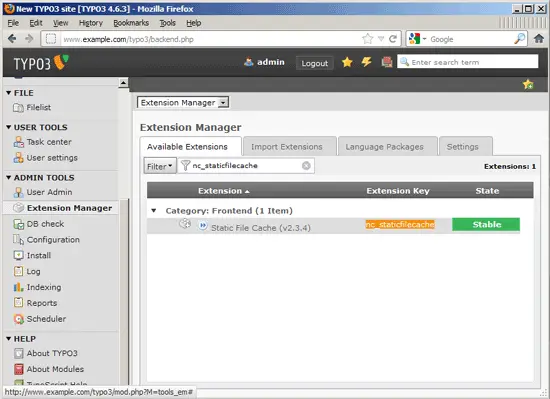Click the About TYPO3 icon

click(18, 353)
